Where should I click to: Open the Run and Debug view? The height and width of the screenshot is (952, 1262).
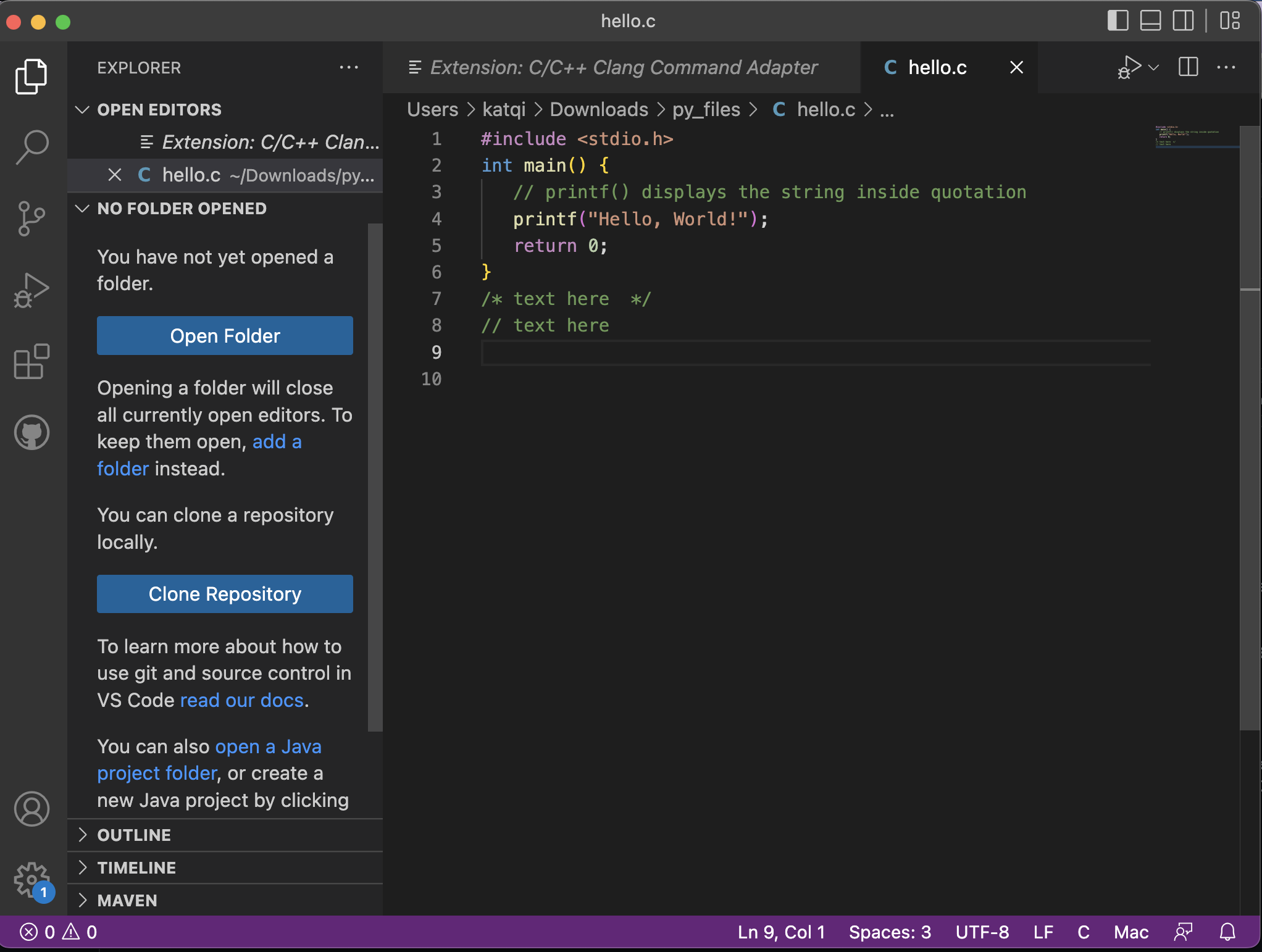click(31, 289)
